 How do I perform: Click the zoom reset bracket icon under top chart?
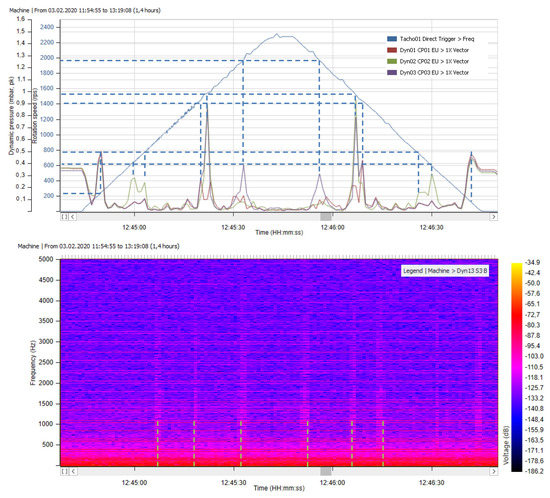(x=64, y=217)
